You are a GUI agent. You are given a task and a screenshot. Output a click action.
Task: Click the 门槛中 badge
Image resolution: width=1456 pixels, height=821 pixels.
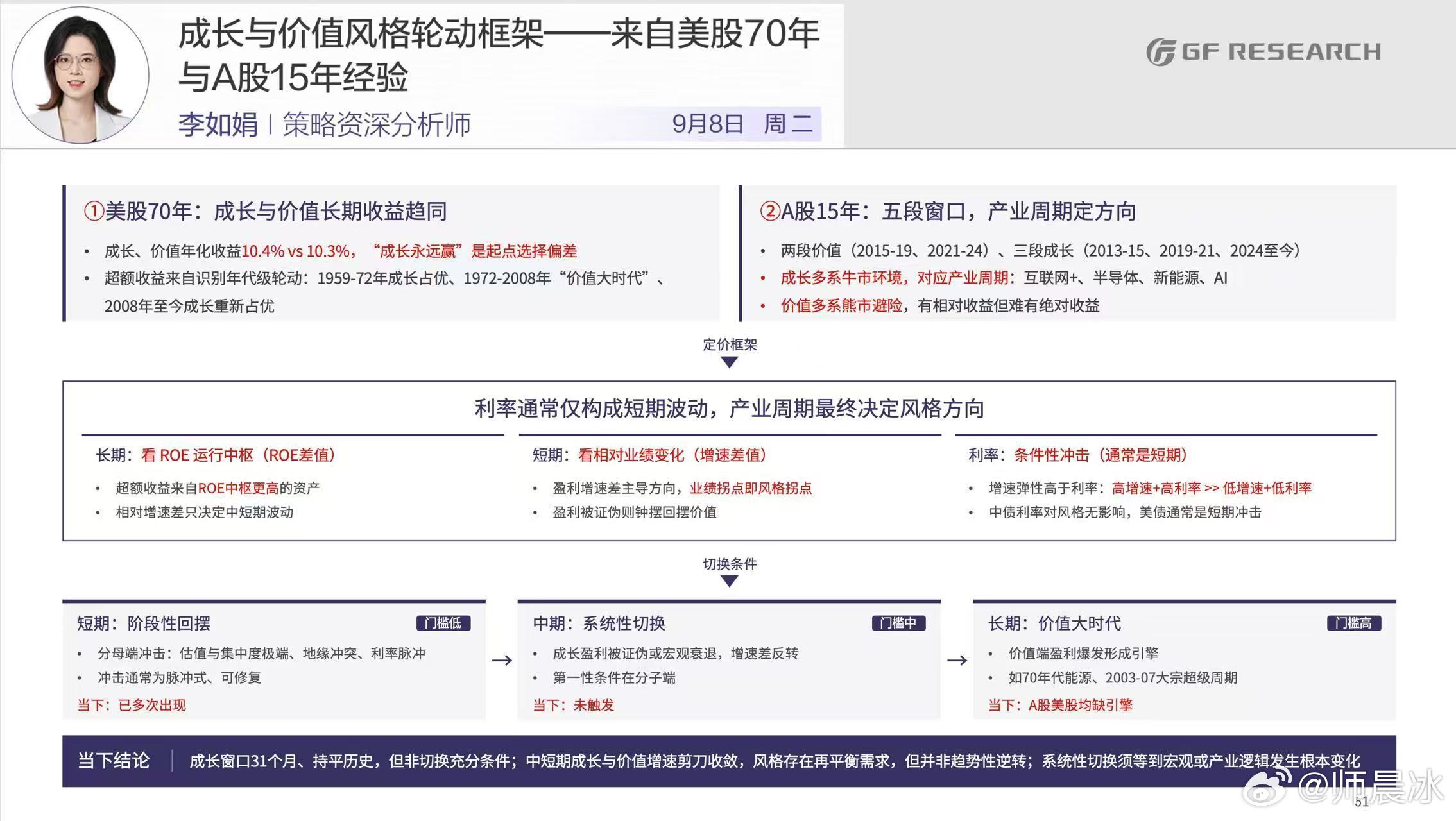[x=898, y=623]
